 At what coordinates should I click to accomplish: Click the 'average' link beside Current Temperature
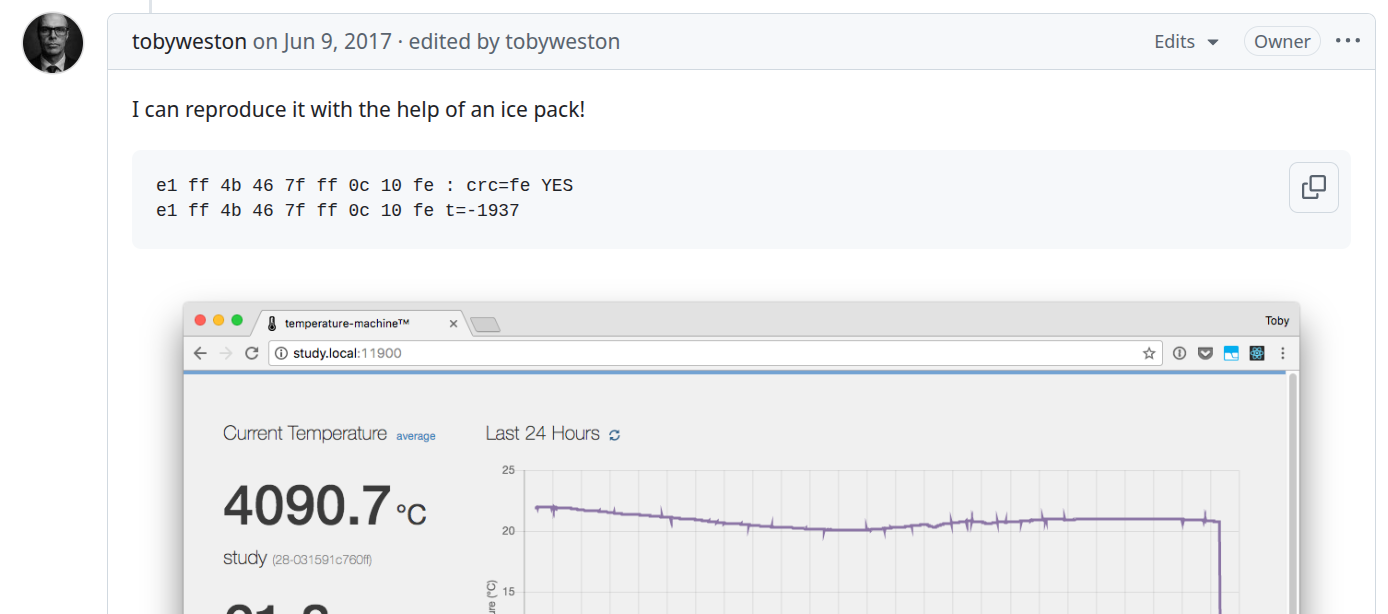tap(416, 436)
